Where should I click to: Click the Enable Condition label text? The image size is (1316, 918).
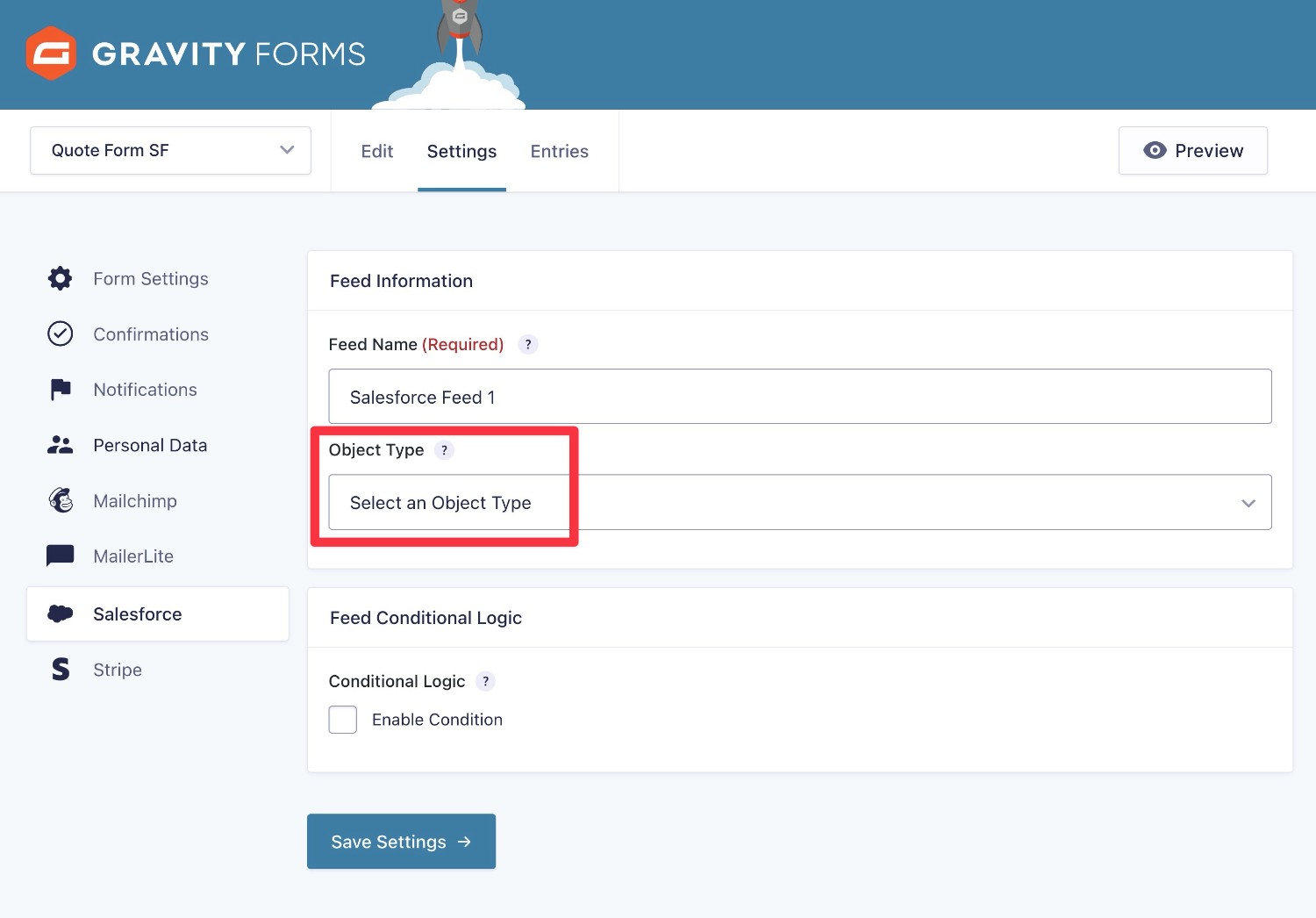click(x=437, y=720)
